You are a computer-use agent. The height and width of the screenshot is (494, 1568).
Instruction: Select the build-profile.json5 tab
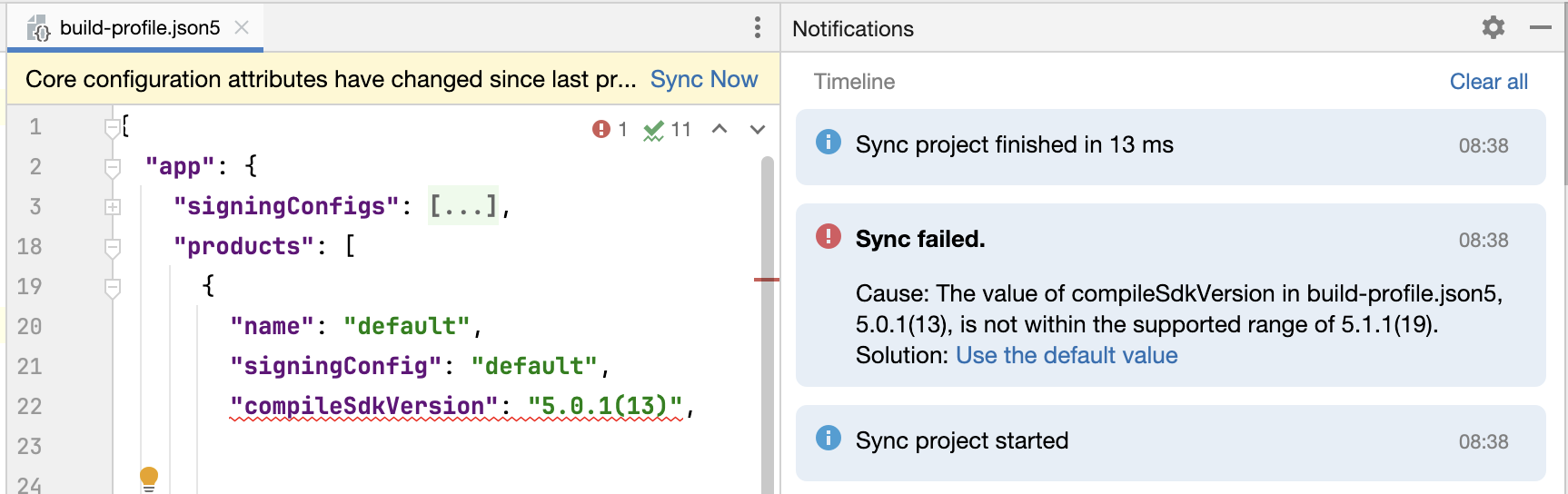coord(139,27)
